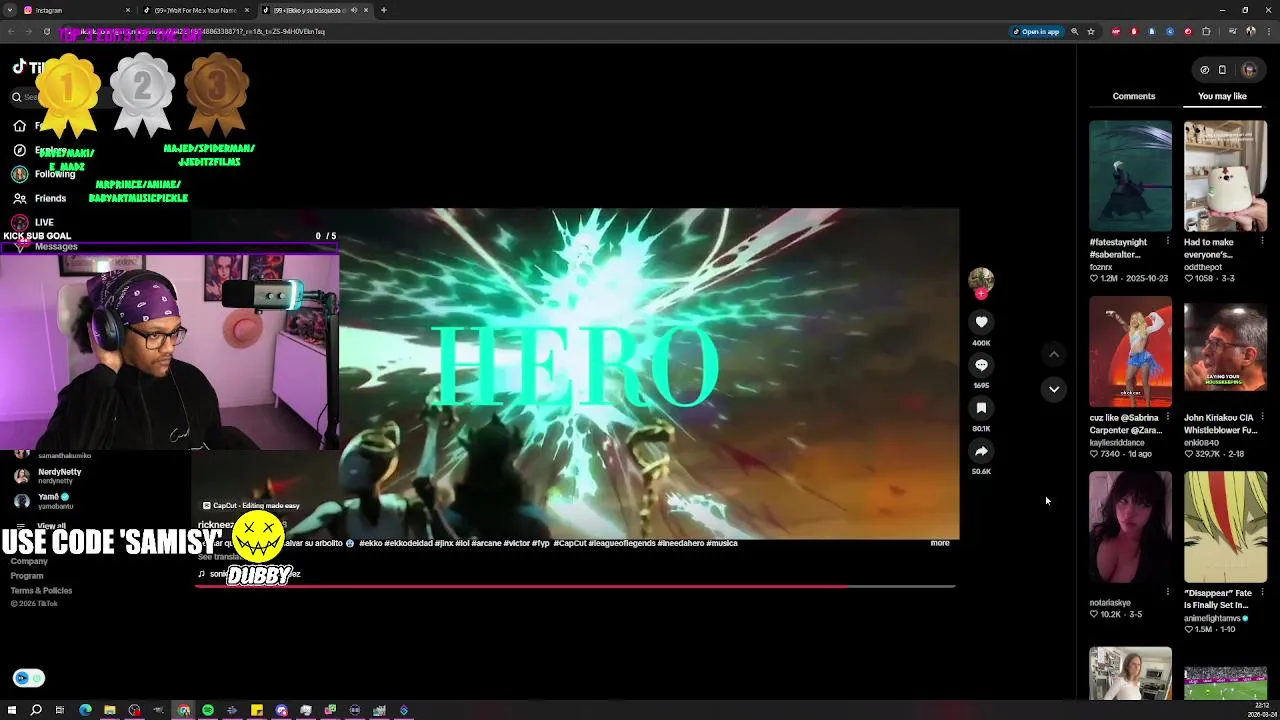The image size is (1280, 720).
Task: Open options for the Had to make everyone's video
Action: point(1262,242)
